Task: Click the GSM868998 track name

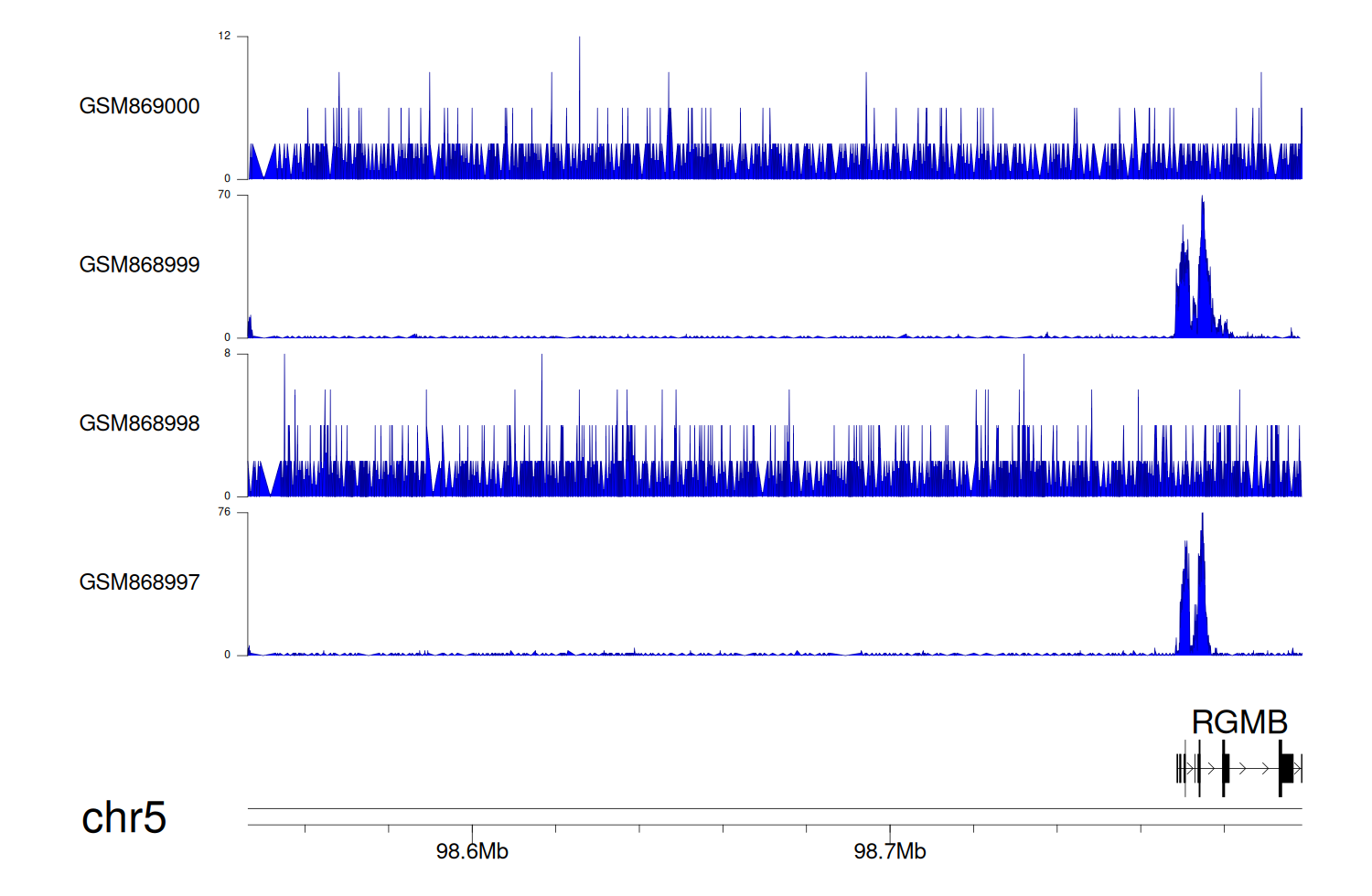Action: click(139, 423)
